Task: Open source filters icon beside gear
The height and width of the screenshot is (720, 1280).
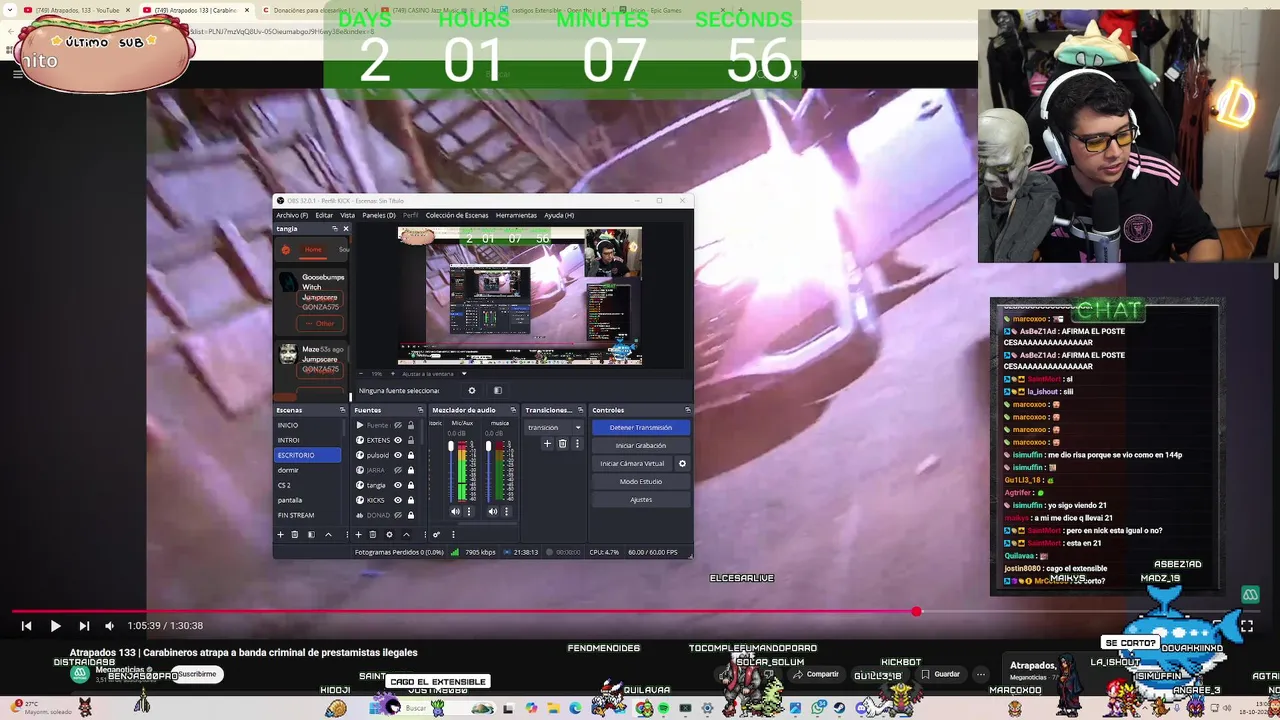Action: pyautogui.click(x=497, y=391)
